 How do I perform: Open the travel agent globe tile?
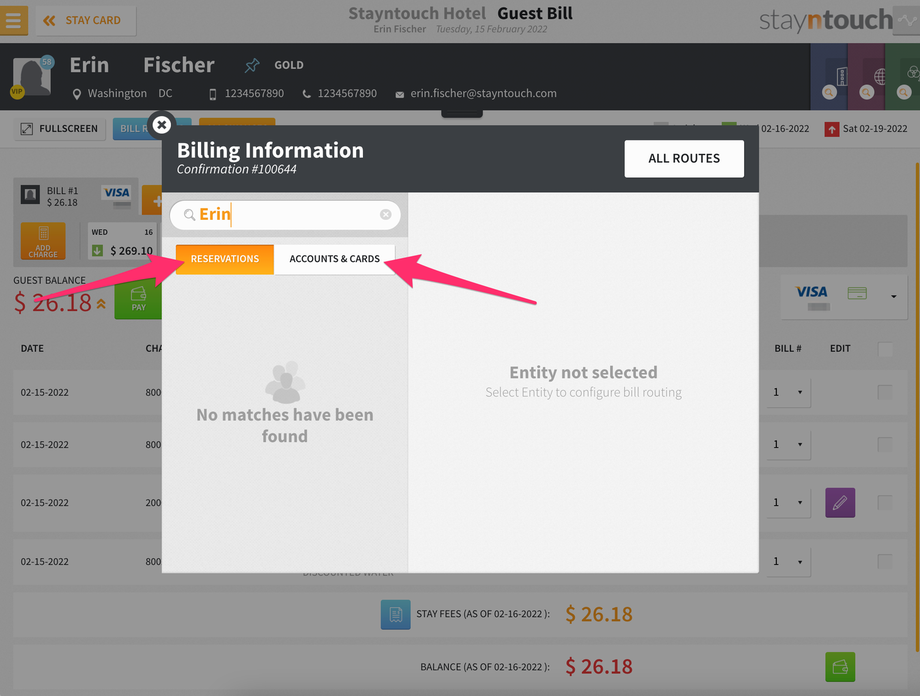(866, 77)
